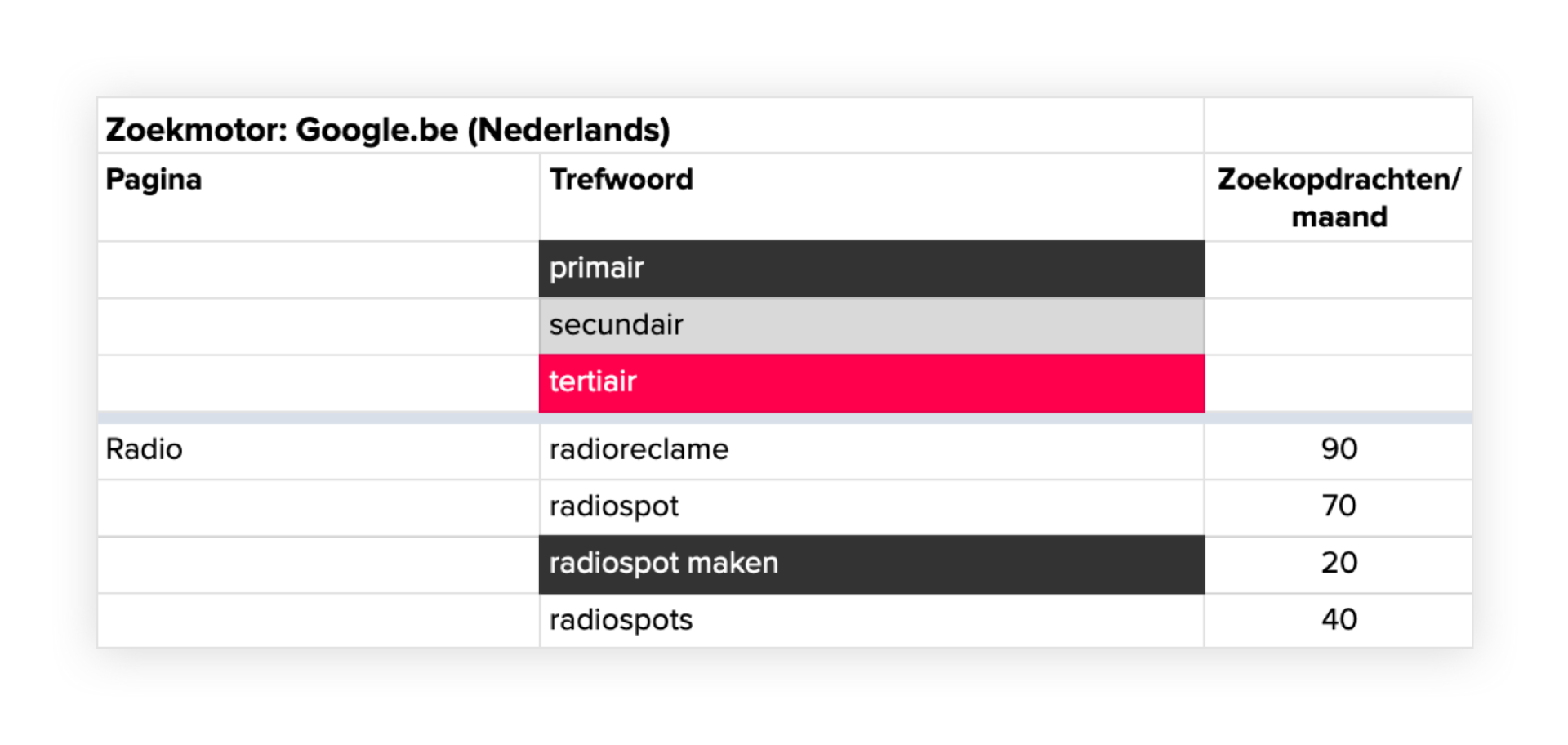Click the value 20 cell
The height and width of the screenshot is (745, 1568).
(x=1339, y=564)
